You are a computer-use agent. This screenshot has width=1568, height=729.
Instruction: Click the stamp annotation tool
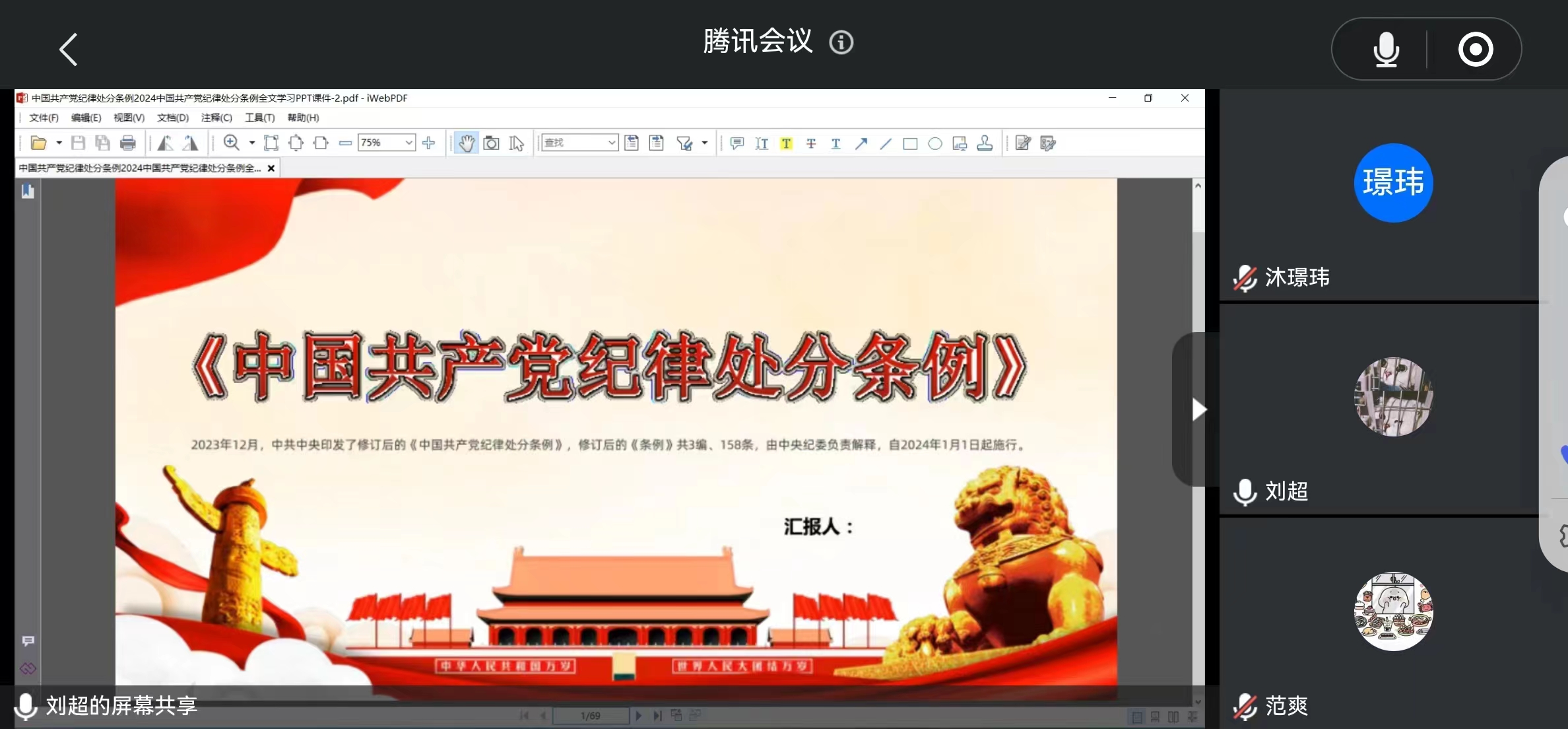point(985,143)
